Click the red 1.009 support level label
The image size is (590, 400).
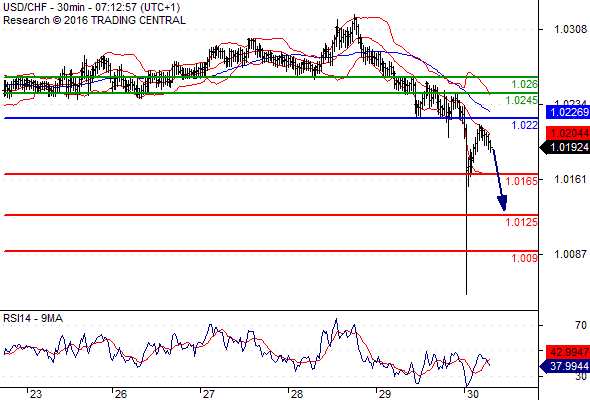click(x=525, y=258)
